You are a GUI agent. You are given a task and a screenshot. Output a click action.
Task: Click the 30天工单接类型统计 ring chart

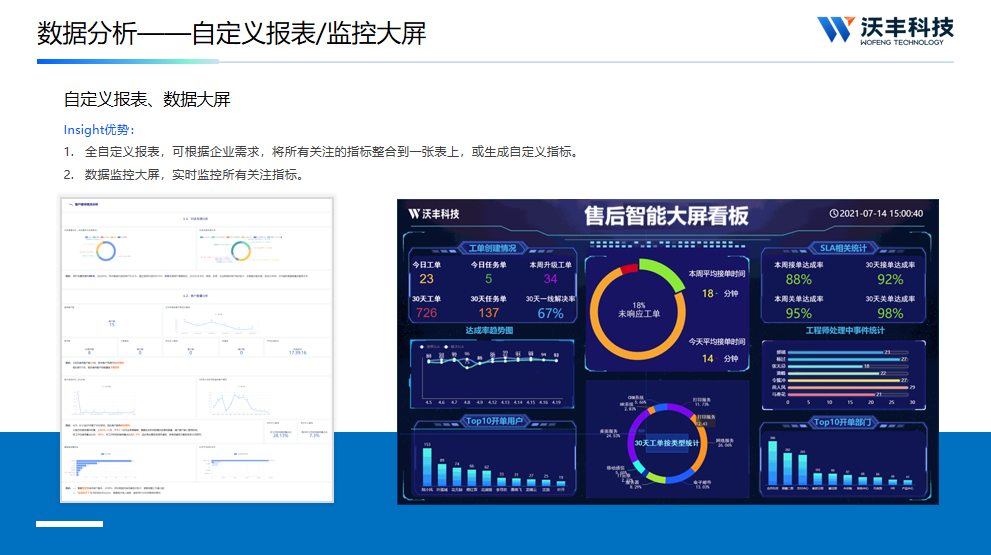666,442
